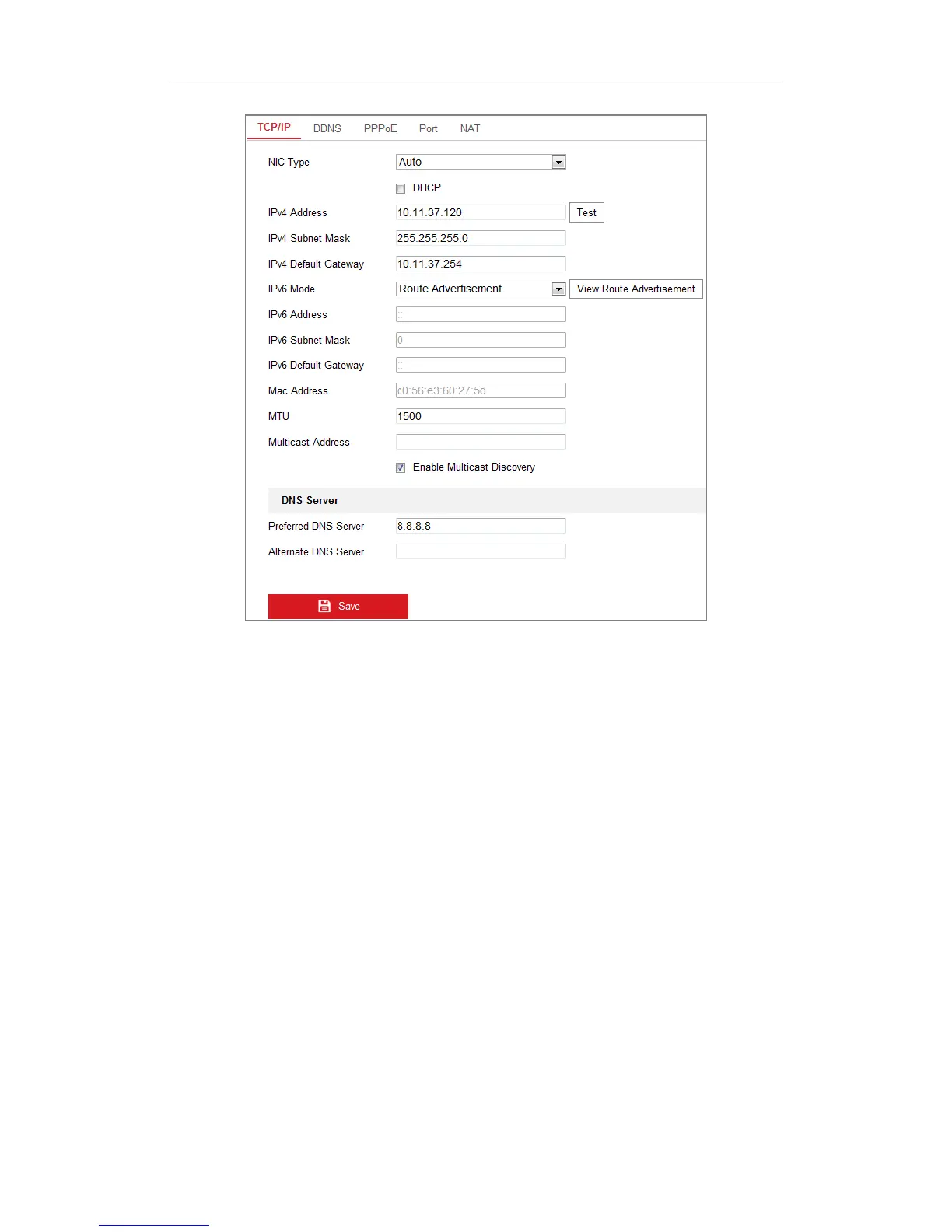Click the Preferred DNS Server label
The width and height of the screenshot is (952, 1232).
[x=316, y=526]
